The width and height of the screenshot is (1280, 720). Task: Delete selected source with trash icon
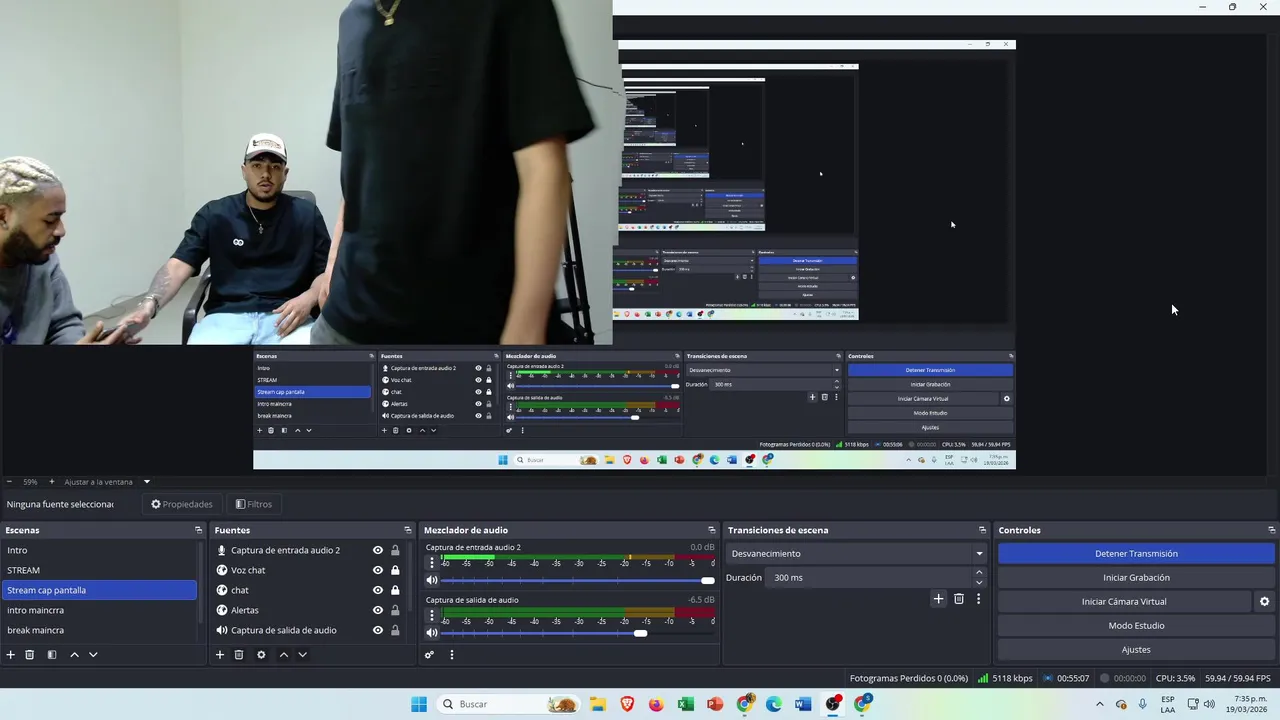click(239, 655)
